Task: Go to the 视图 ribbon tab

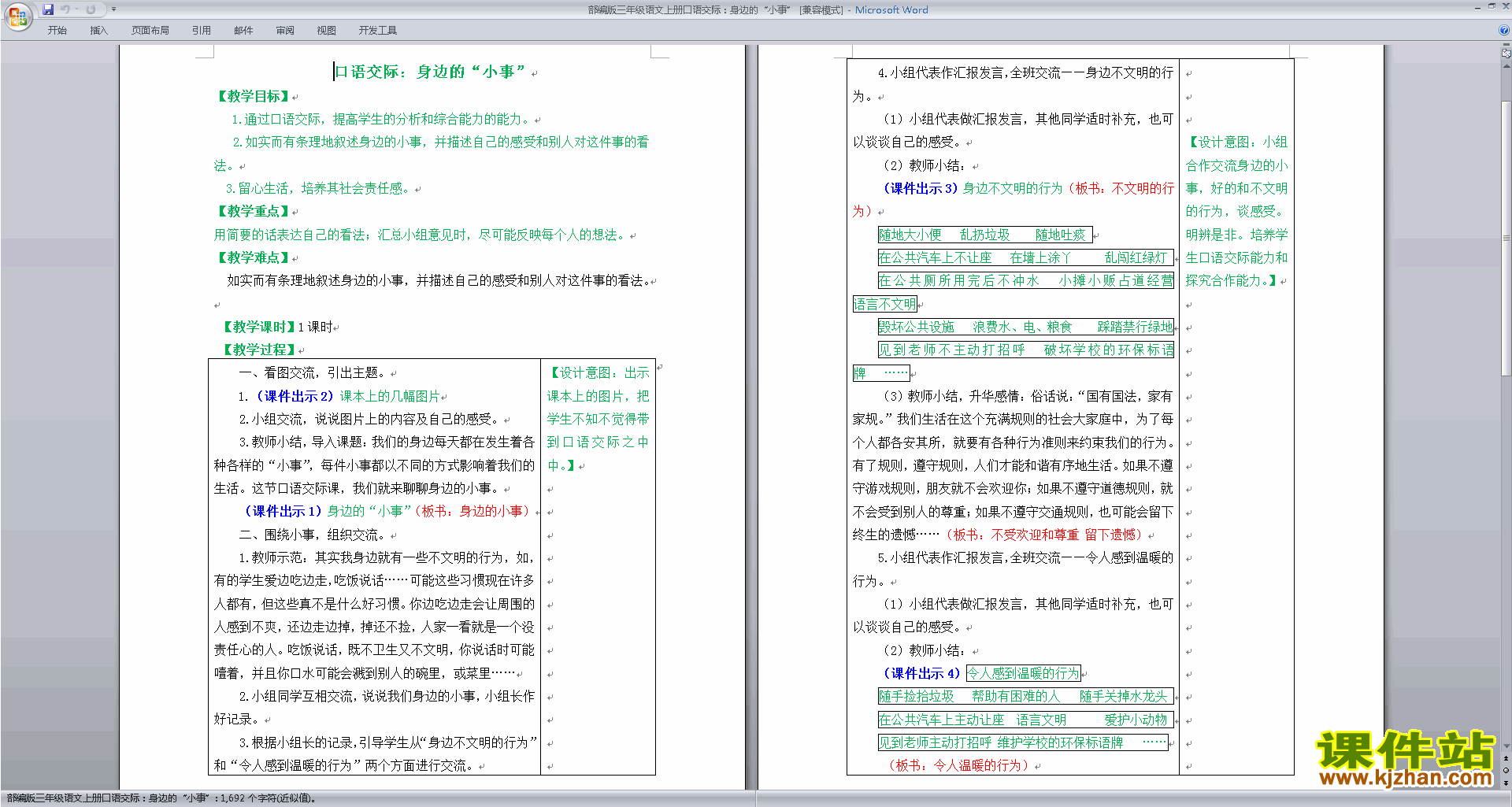Action: click(326, 30)
